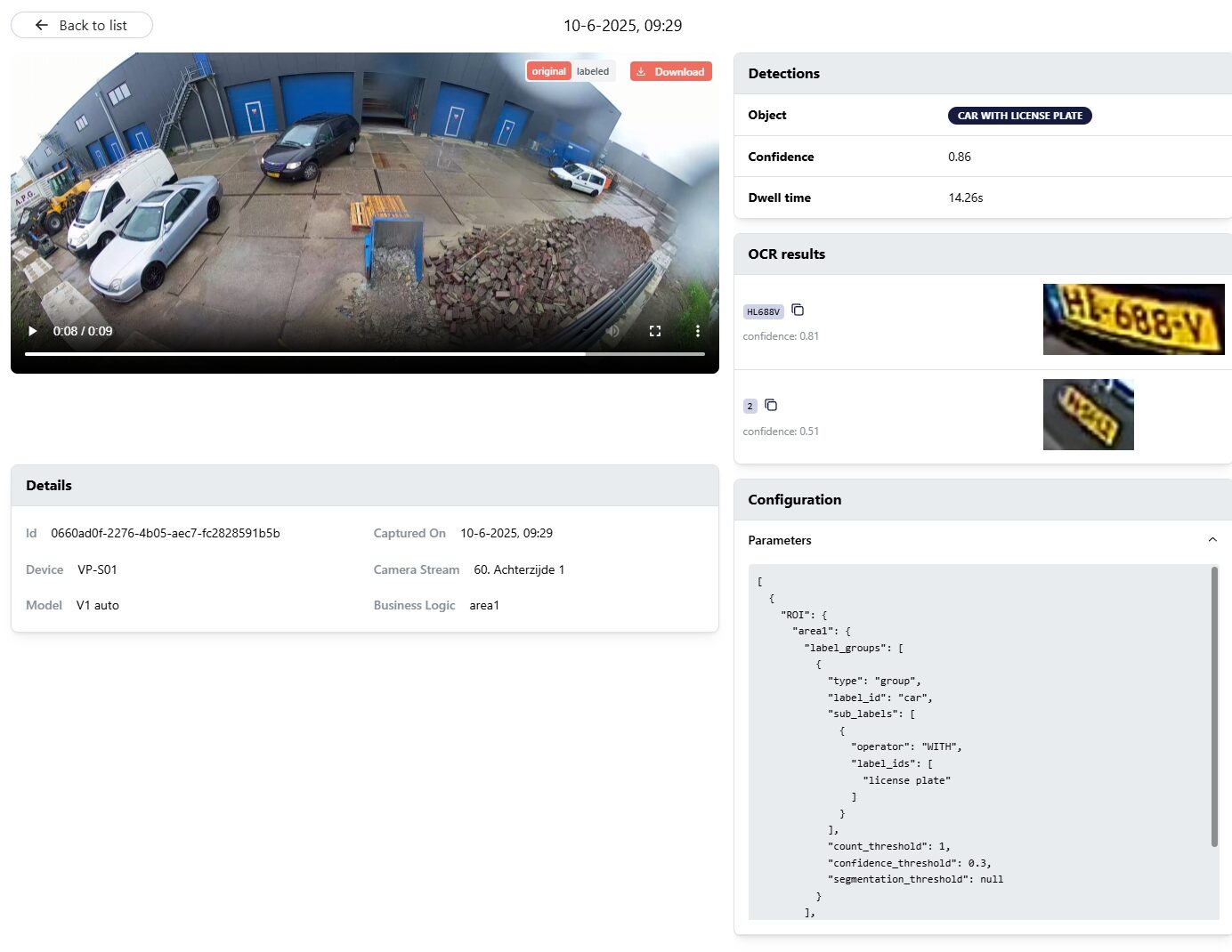Click the download icon on the video

coord(641,72)
